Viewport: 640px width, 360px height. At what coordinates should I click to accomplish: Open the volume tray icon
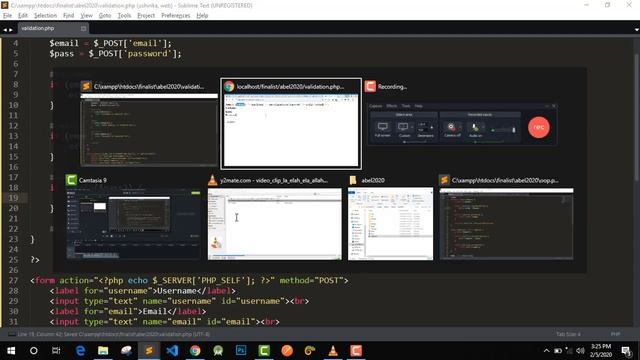580,351
